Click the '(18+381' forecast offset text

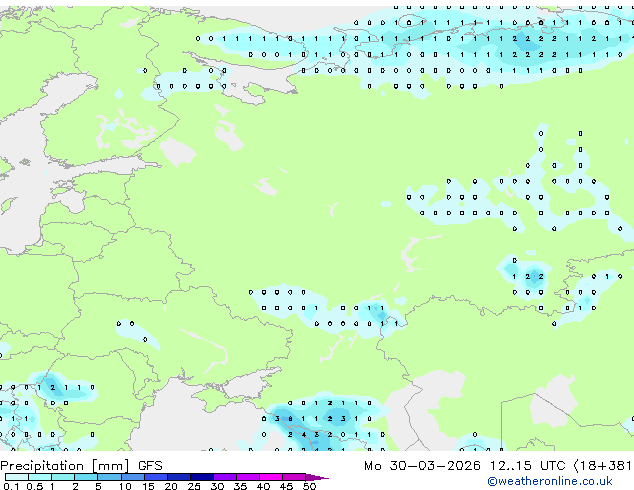pos(603,466)
